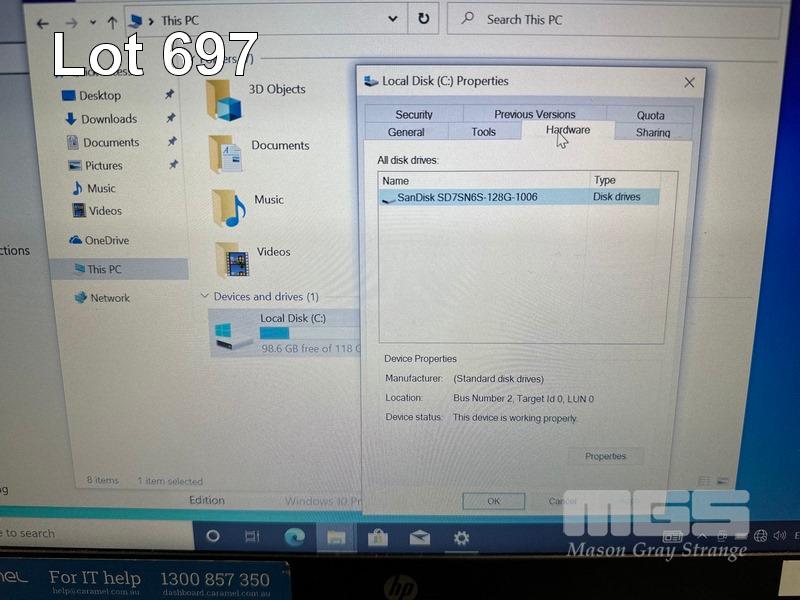The image size is (800, 600).
Task: Open the Videos folder icon
Action: tap(231, 258)
